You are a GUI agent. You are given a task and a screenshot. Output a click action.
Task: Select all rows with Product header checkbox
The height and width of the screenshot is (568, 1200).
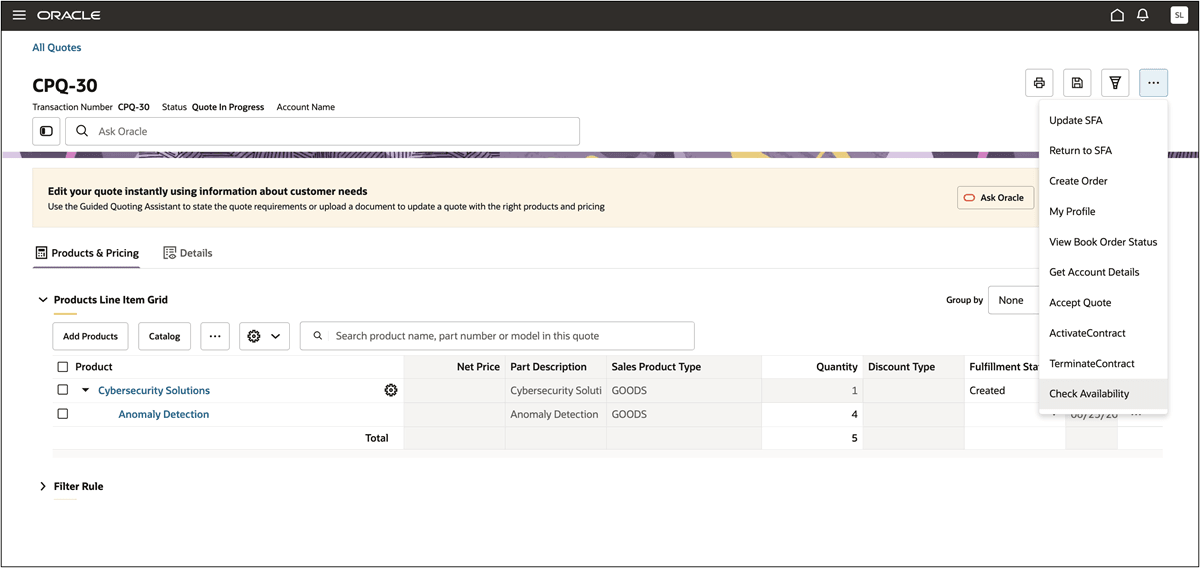(63, 367)
